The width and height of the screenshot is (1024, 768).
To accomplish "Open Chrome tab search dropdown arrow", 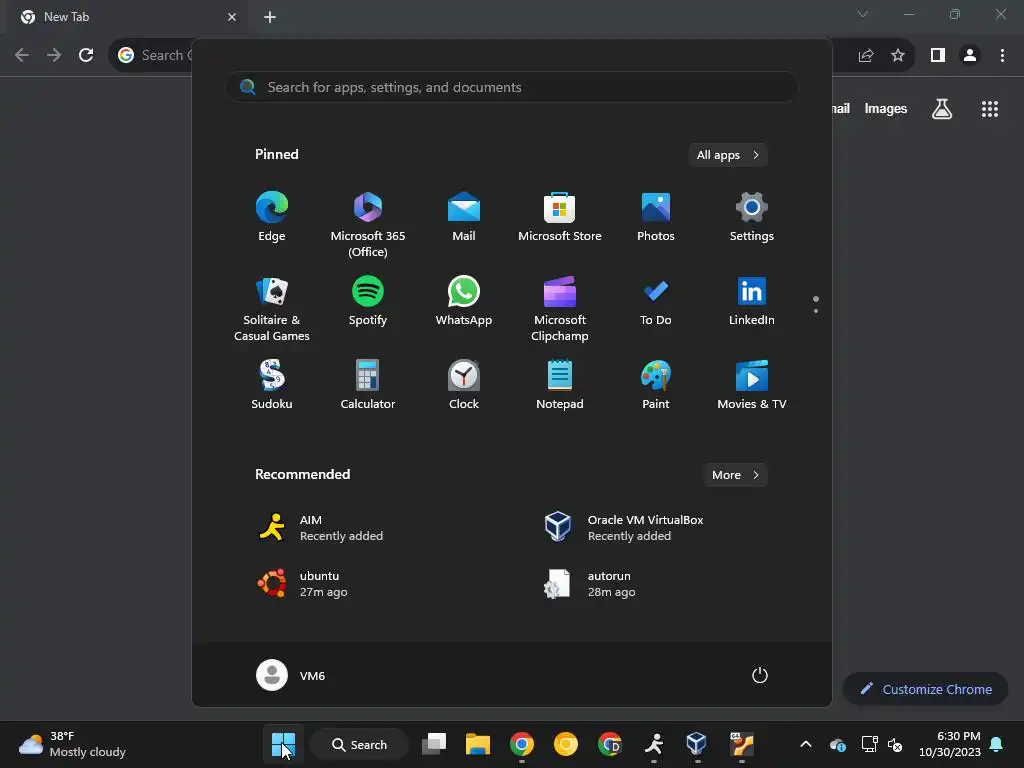I will (863, 14).
